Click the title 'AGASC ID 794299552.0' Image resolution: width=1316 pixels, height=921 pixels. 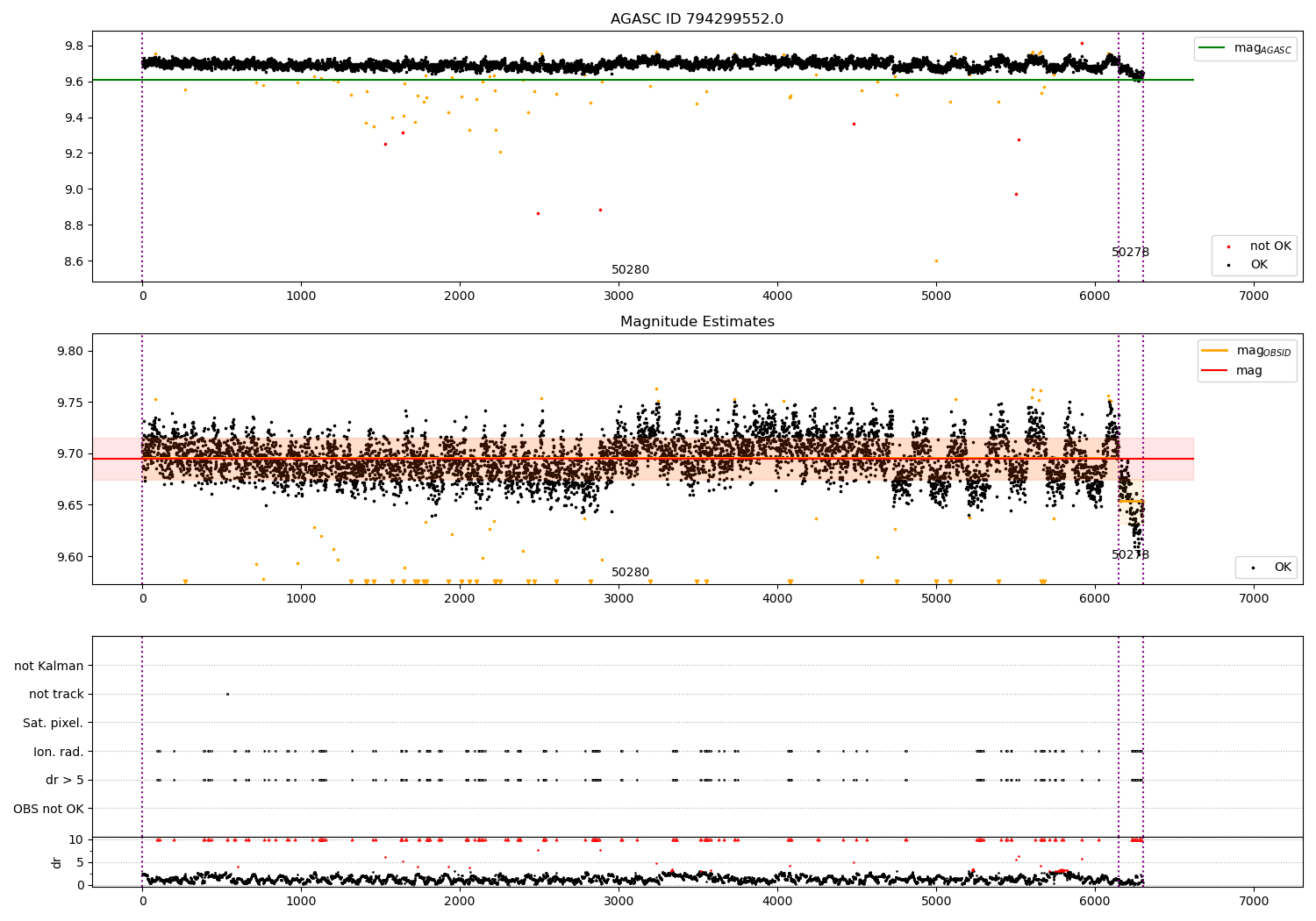pos(697,19)
